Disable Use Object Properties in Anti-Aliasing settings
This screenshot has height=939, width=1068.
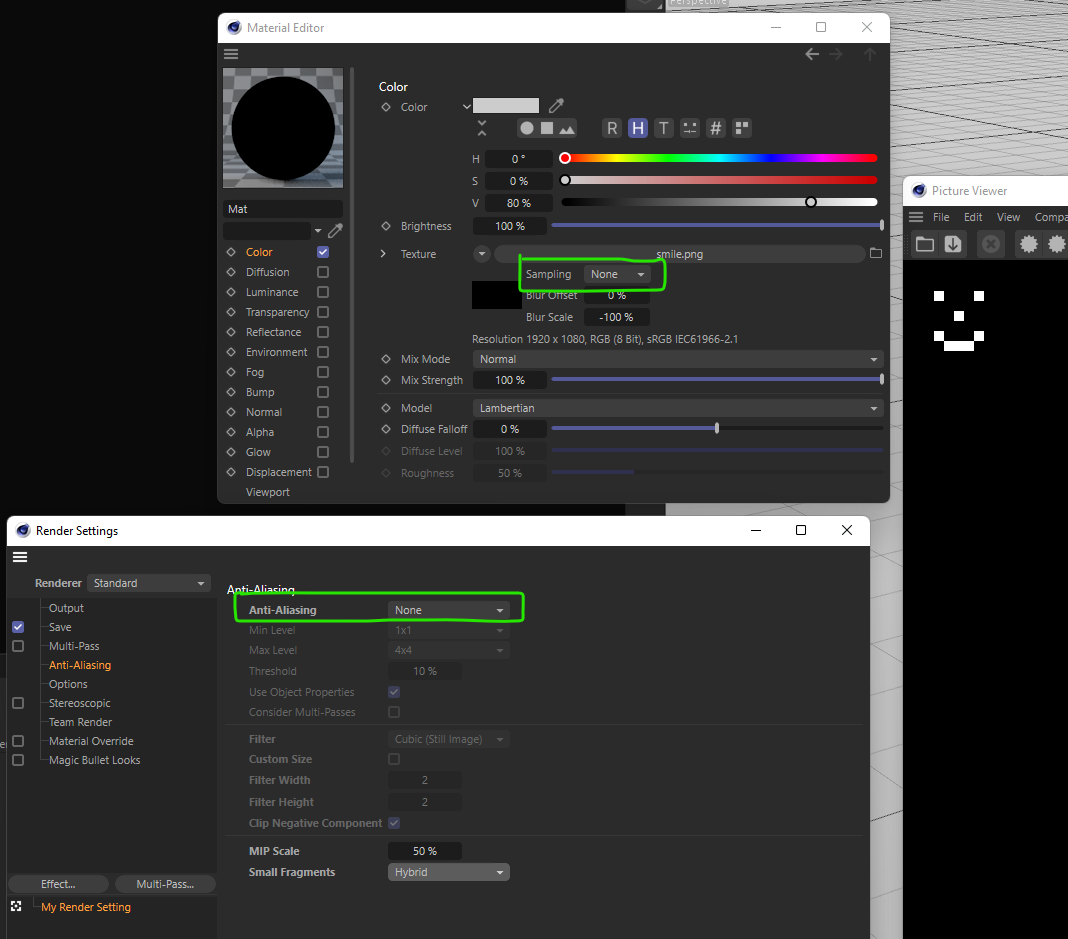[x=394, y=691]
